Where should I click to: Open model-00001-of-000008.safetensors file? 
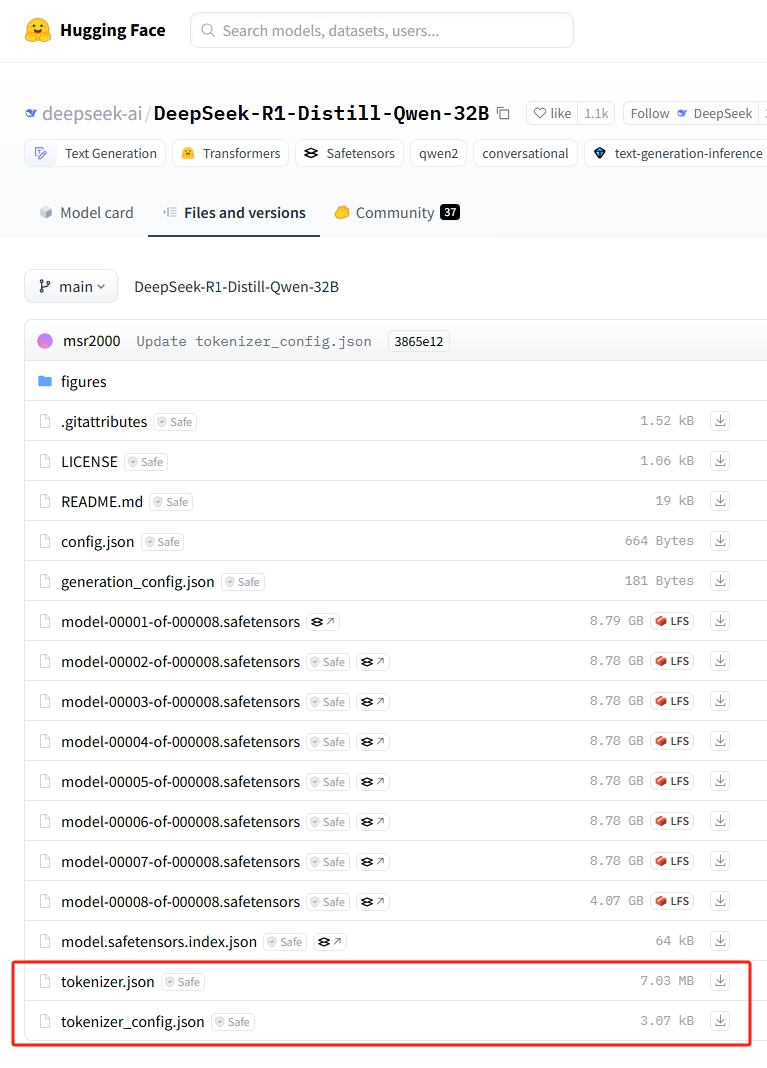click(181, 622)
